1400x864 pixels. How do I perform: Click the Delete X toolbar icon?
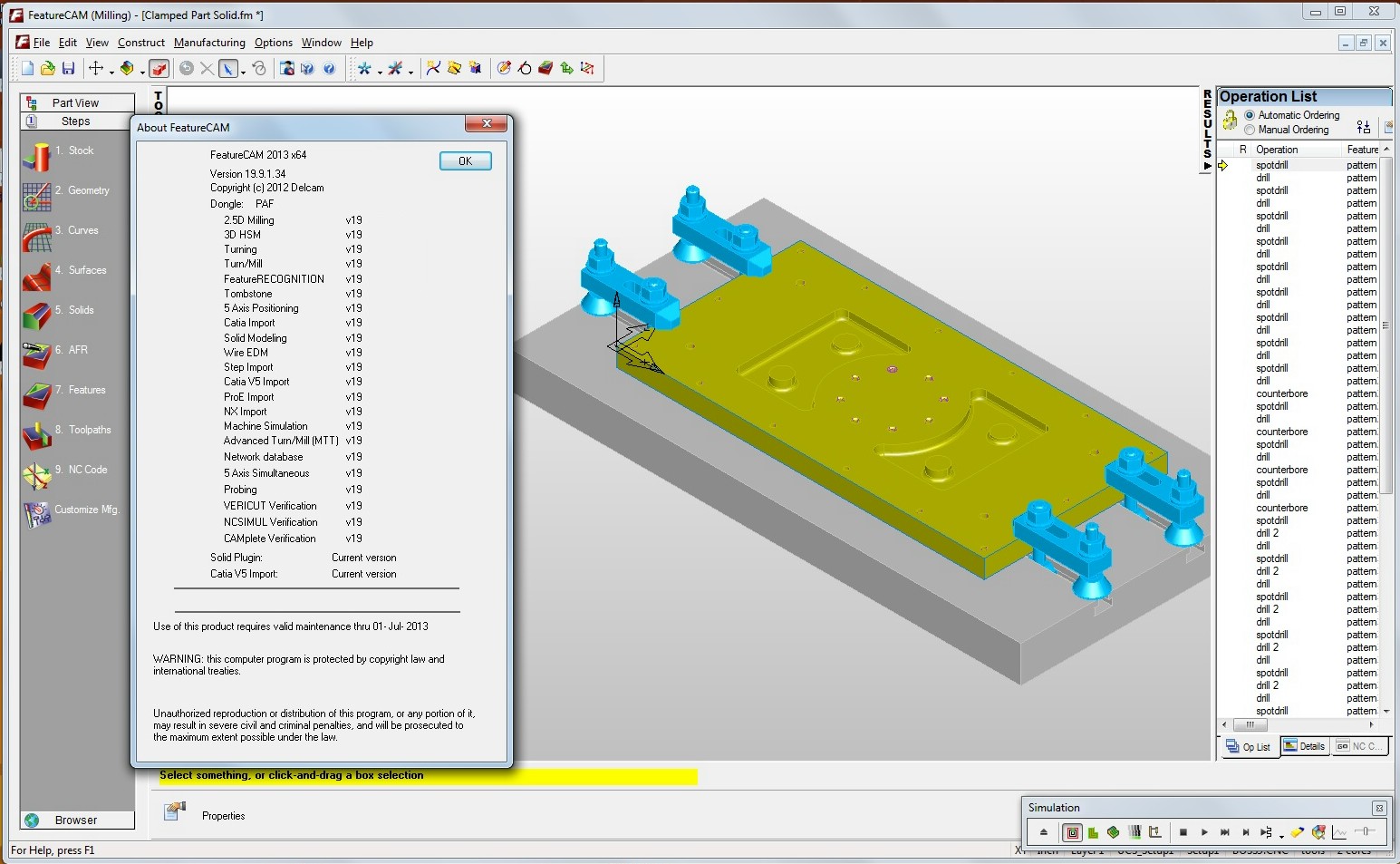(207, 68)
